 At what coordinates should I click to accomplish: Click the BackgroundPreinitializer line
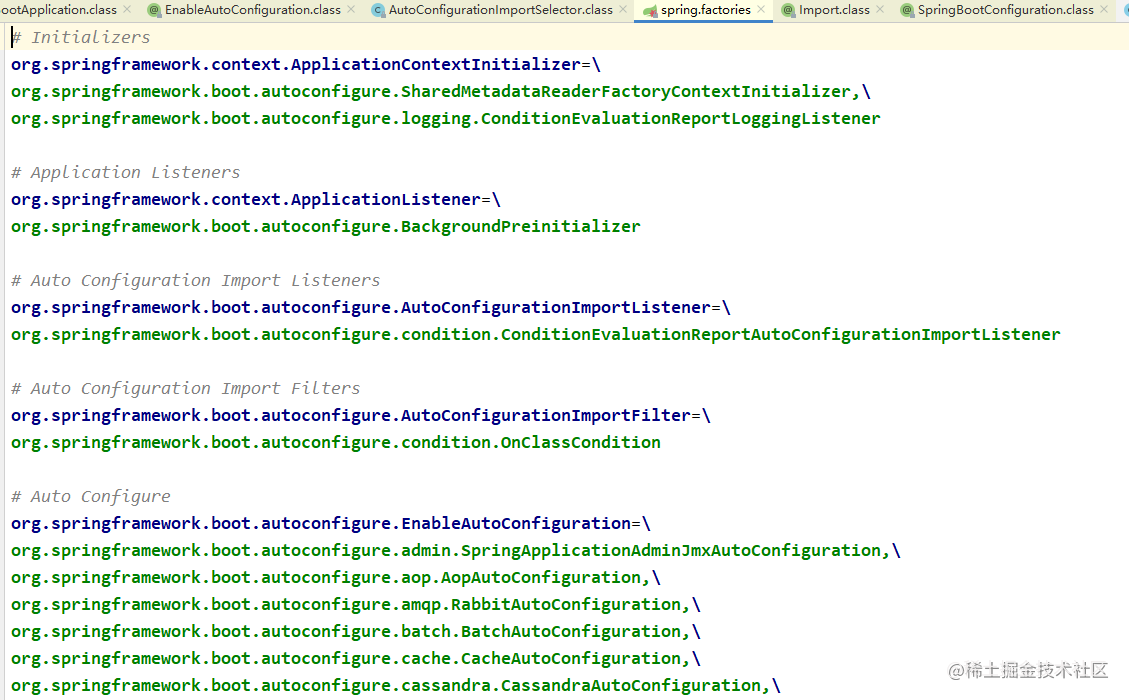click(x=325, y=227)
